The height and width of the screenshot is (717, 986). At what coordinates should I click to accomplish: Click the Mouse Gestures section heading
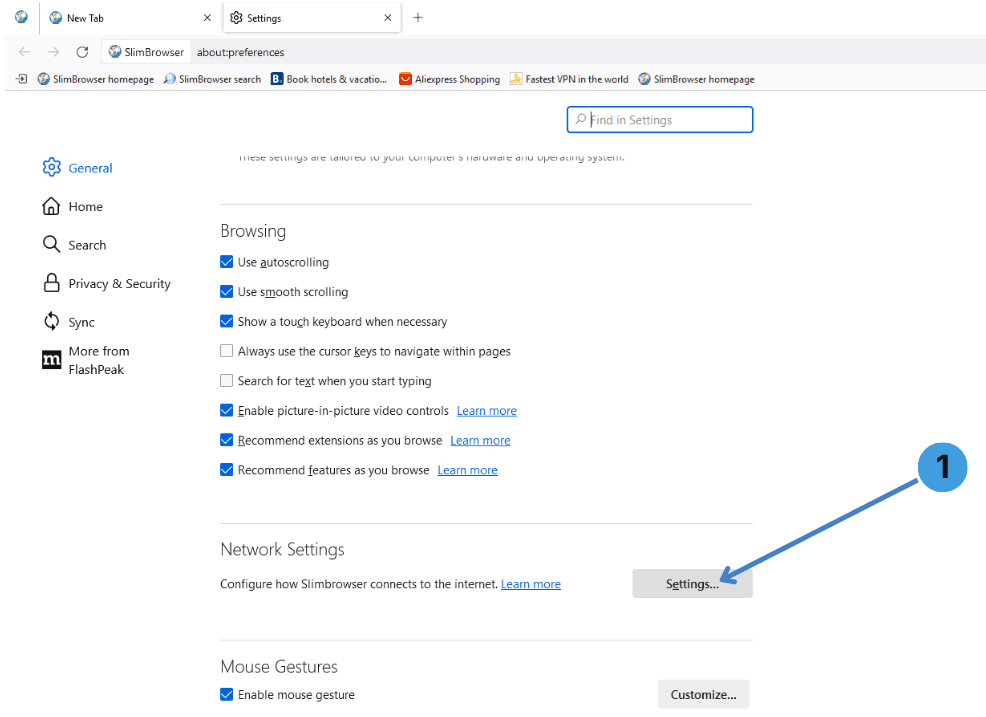[x=279, y=667]
